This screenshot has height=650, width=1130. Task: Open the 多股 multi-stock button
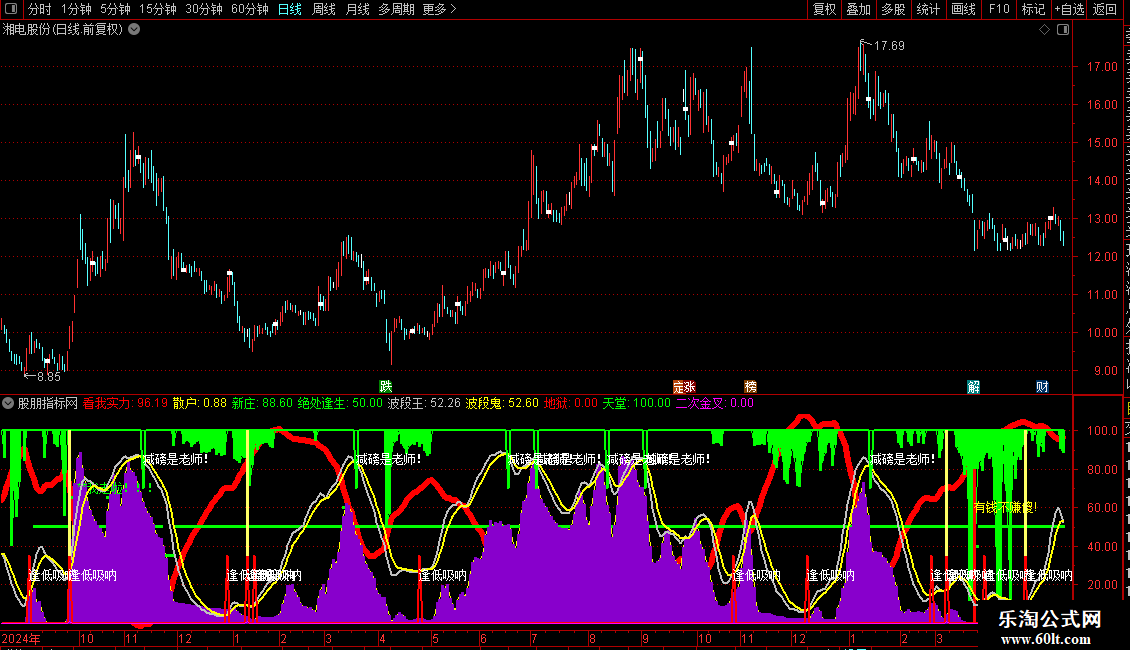coord(893,9)
